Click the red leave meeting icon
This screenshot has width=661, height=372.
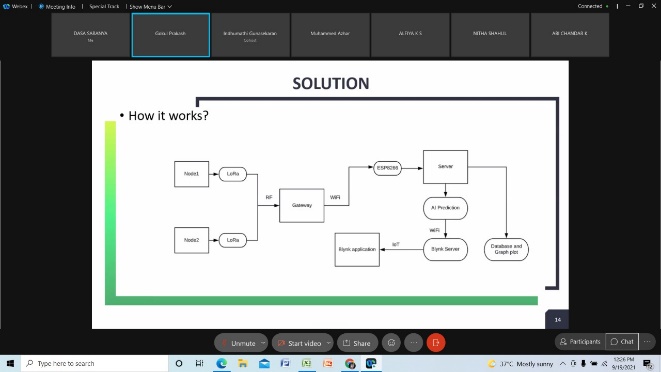coord(436,343)
